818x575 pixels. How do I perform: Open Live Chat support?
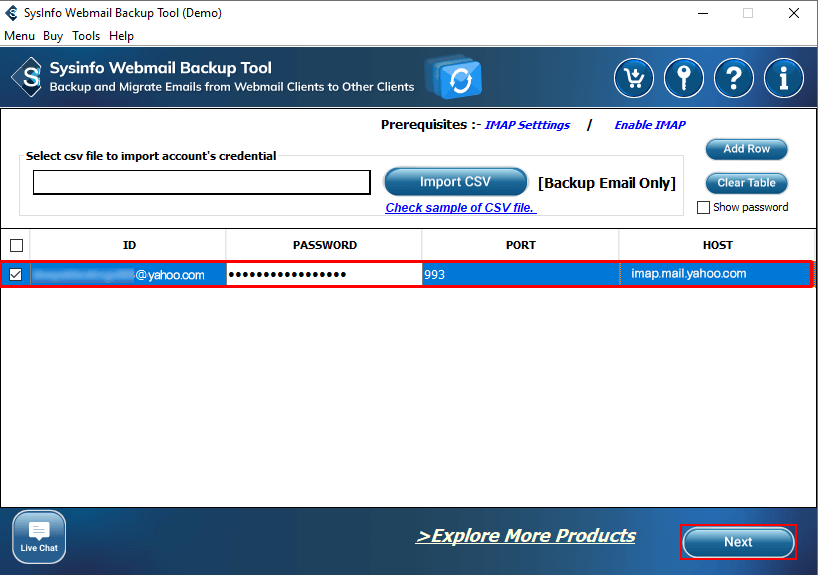[x=39, y=537]
